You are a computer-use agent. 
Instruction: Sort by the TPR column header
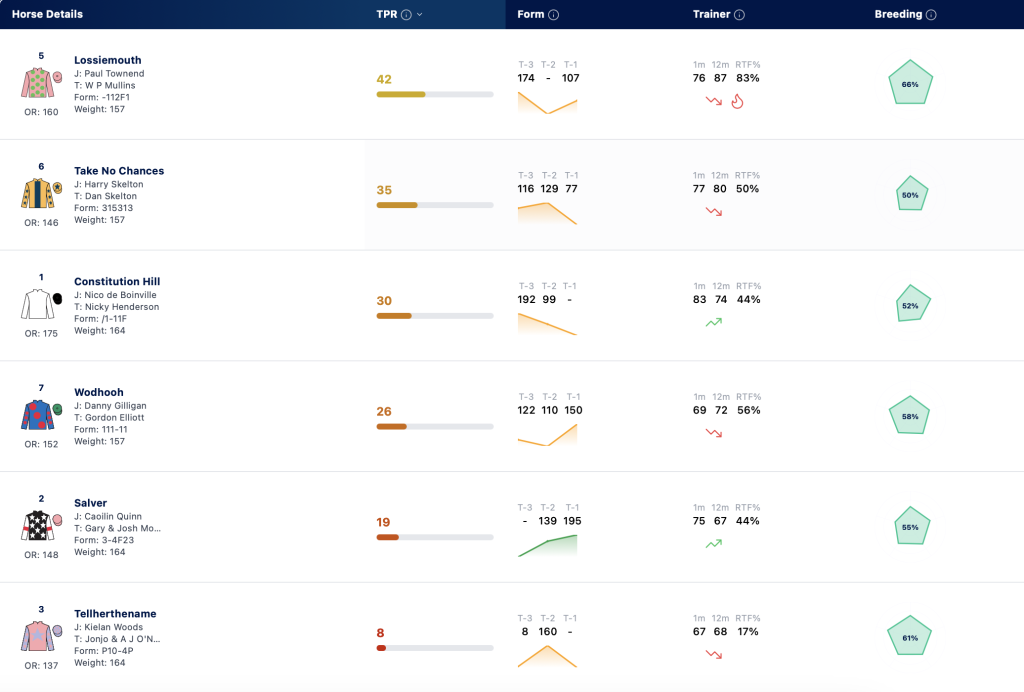[x=387, y=14]
